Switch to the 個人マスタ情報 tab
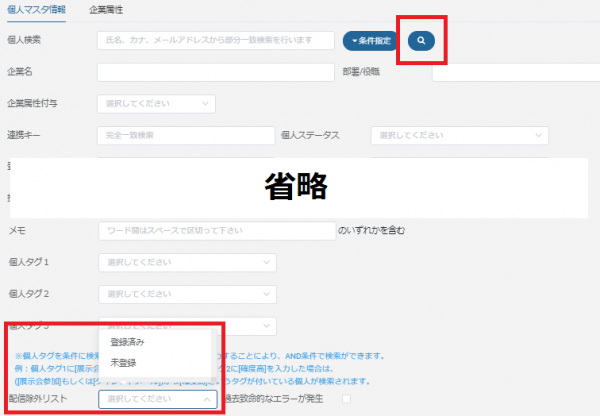Viewport: 600px width, 416px height. 36,10
